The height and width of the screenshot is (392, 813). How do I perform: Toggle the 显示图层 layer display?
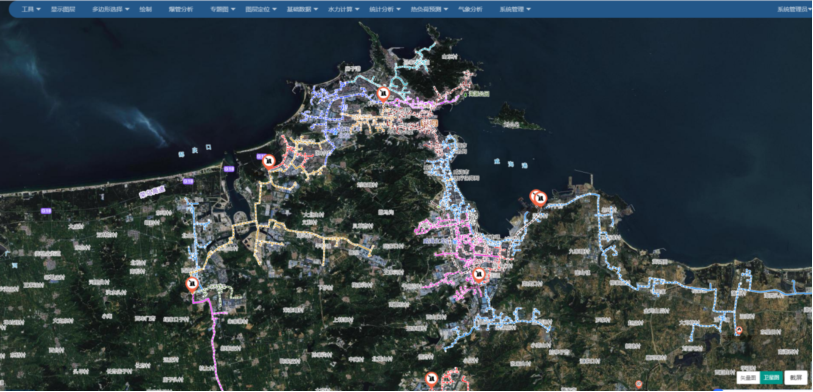click(x=63, y=9)
